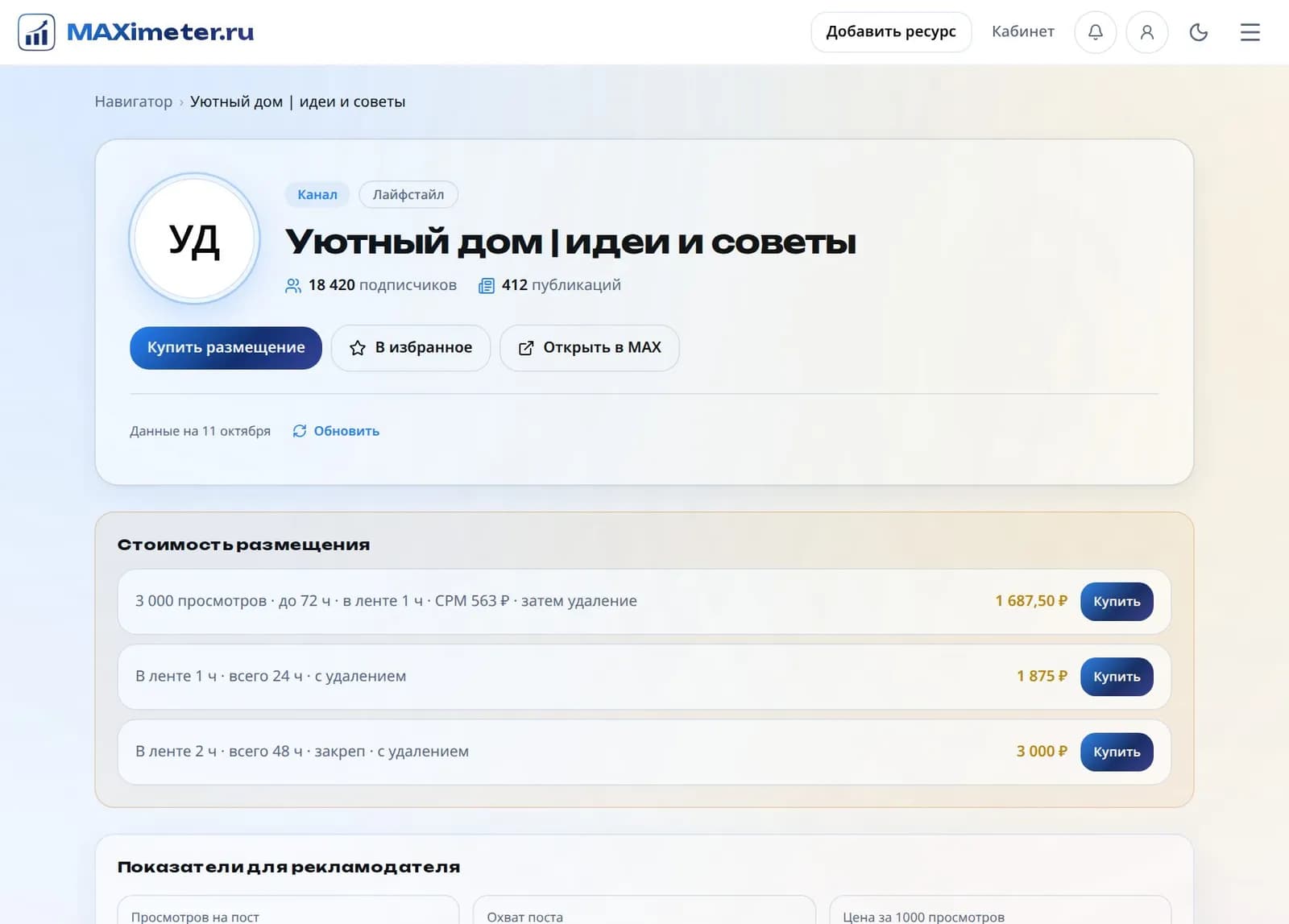Image resolution: width=1289 pixels, height=924 pixels.
Task: Click the refresh arrows icon
Action: click(300, 431)
